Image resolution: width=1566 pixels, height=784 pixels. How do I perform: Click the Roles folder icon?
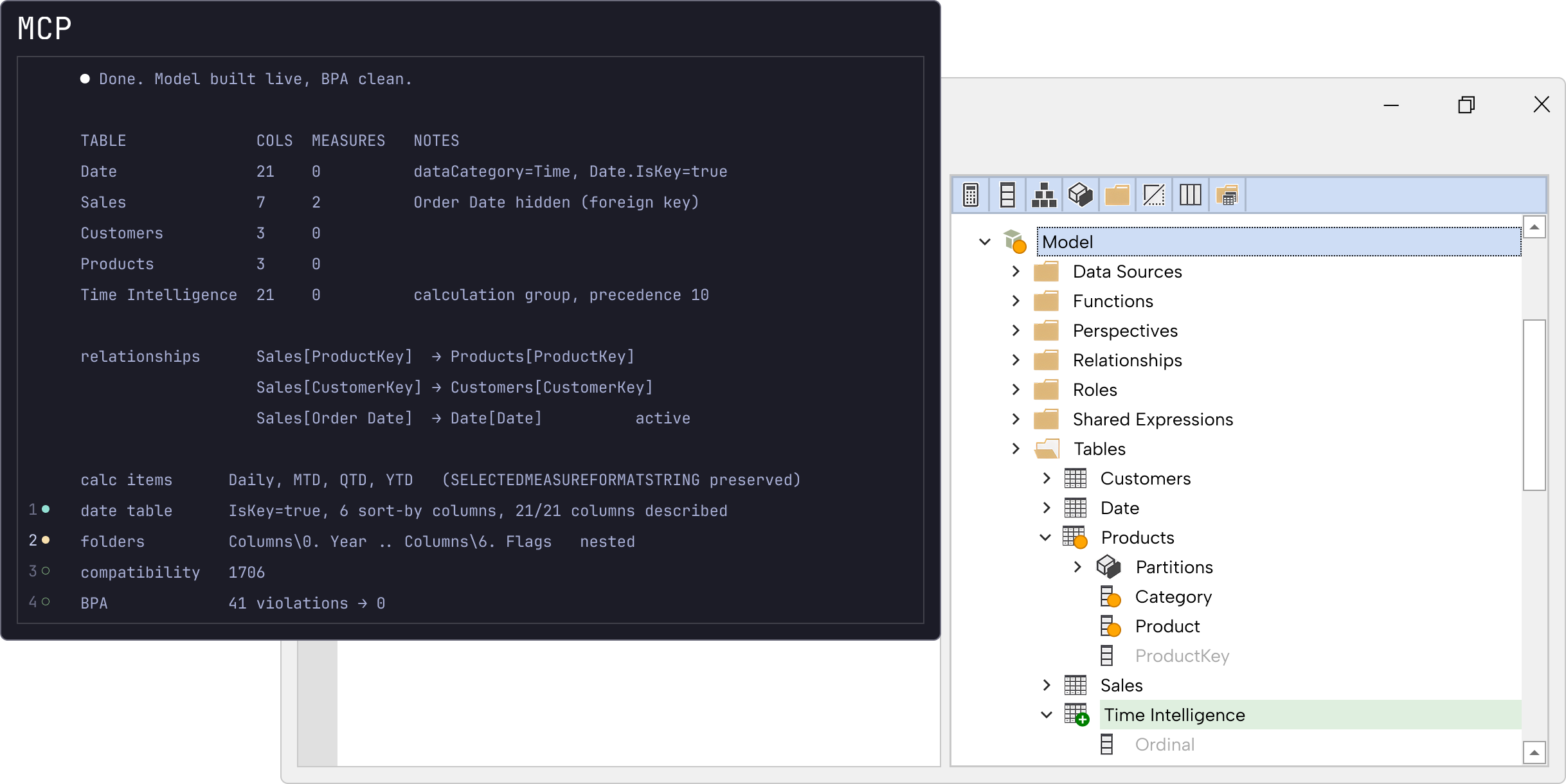click(1047, 389)
